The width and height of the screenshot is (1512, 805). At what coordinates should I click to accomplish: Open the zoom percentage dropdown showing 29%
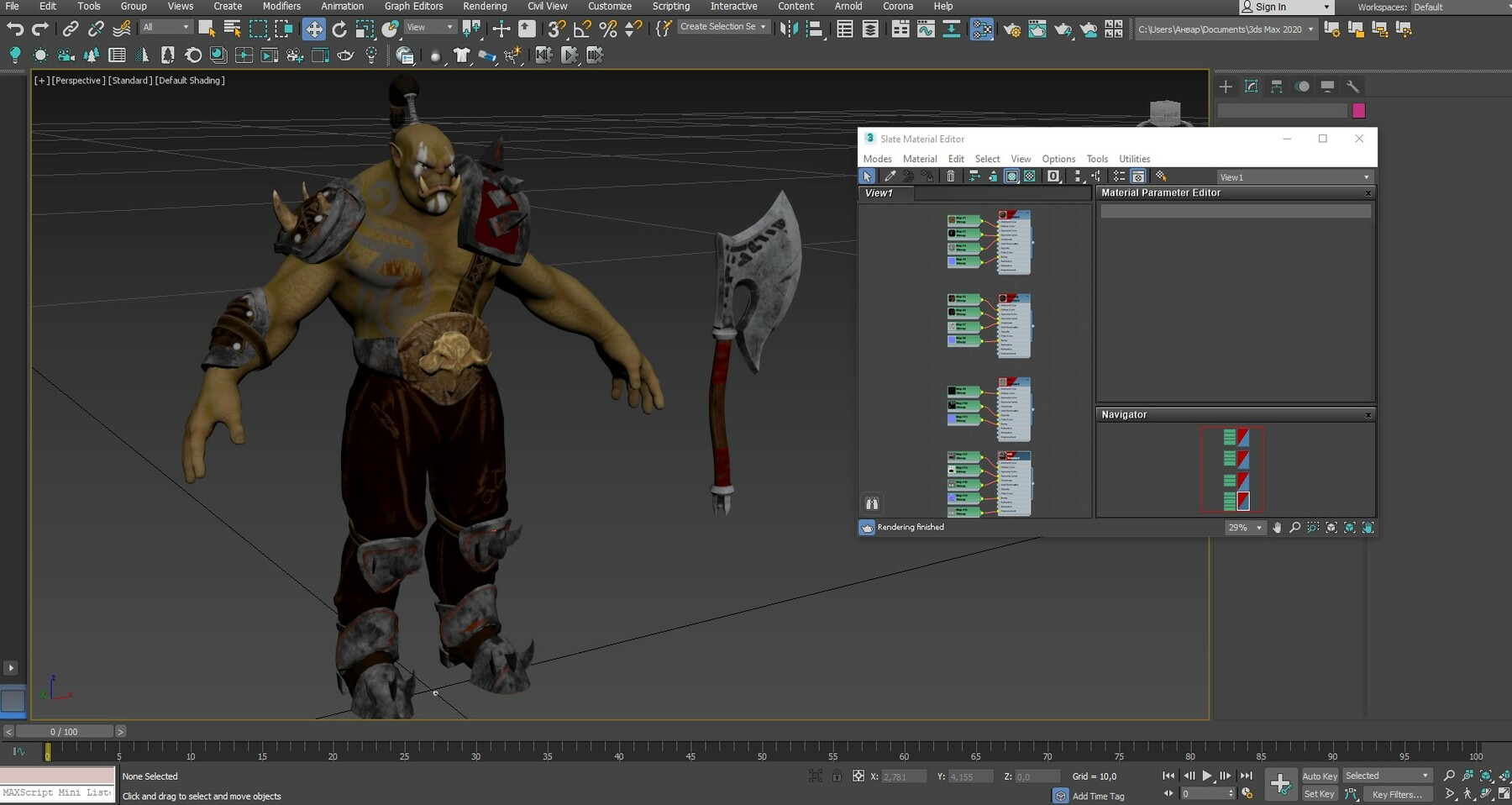1257,528
